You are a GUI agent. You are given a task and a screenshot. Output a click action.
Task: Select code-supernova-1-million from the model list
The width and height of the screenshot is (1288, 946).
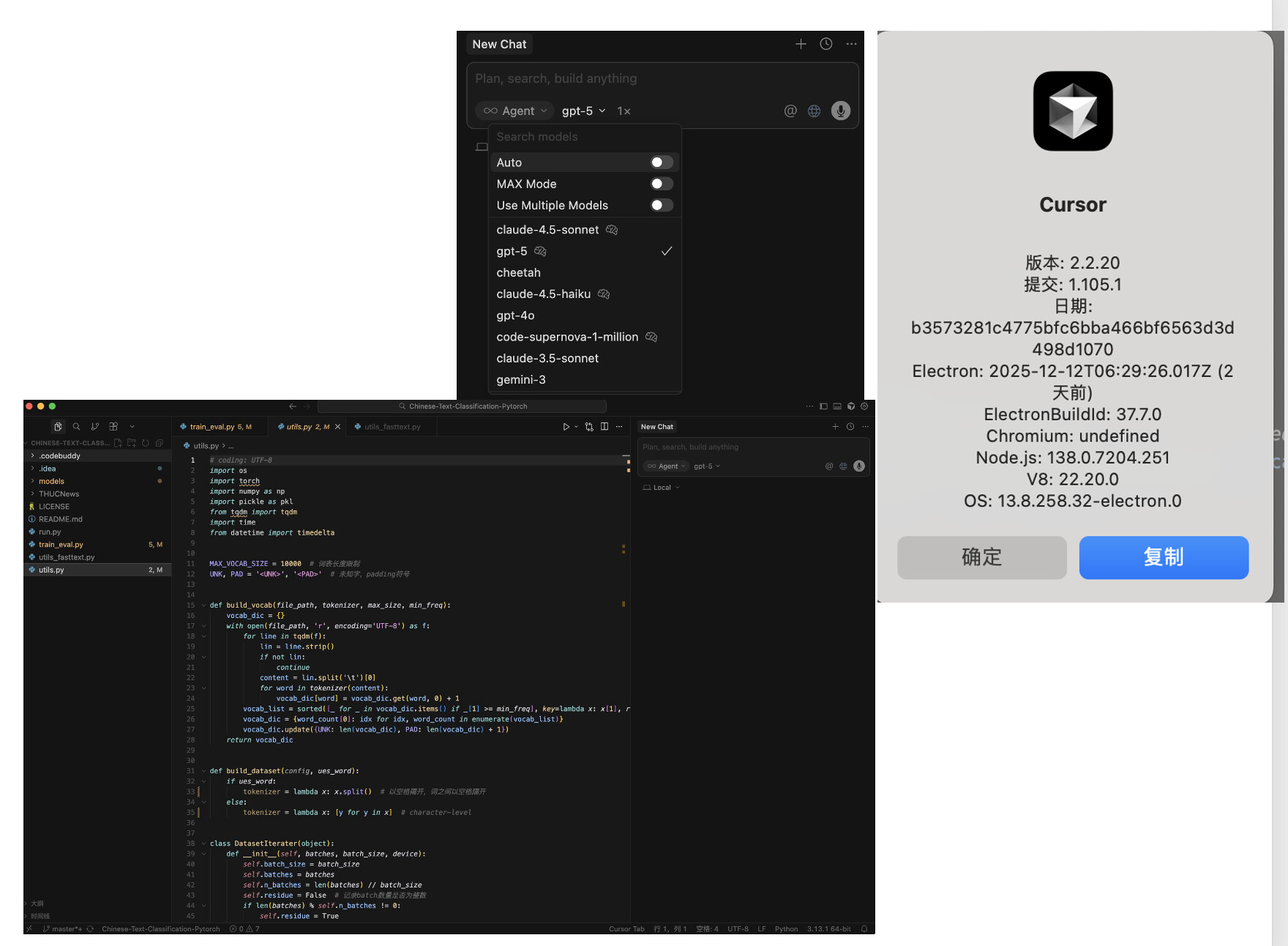tap(585, 337)
